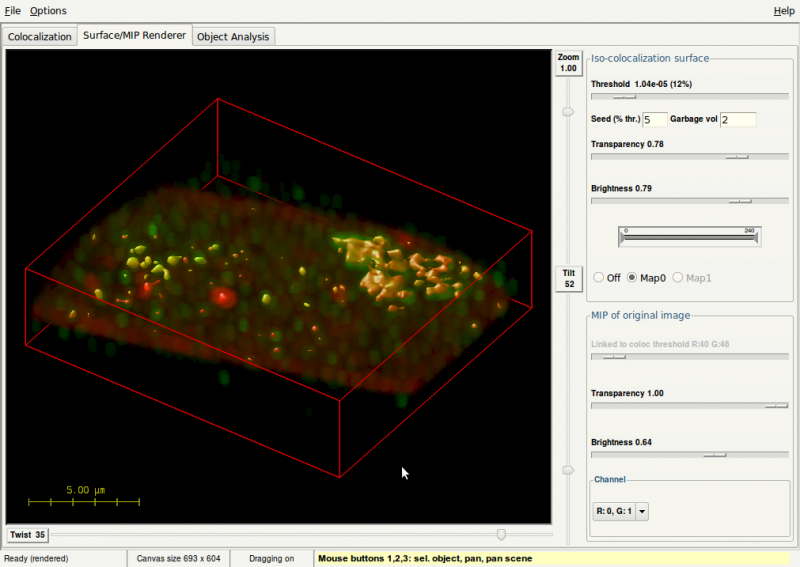Click the Tilt 52 button
This screenshot has width=800, height=567.
(x=568, y=278)
